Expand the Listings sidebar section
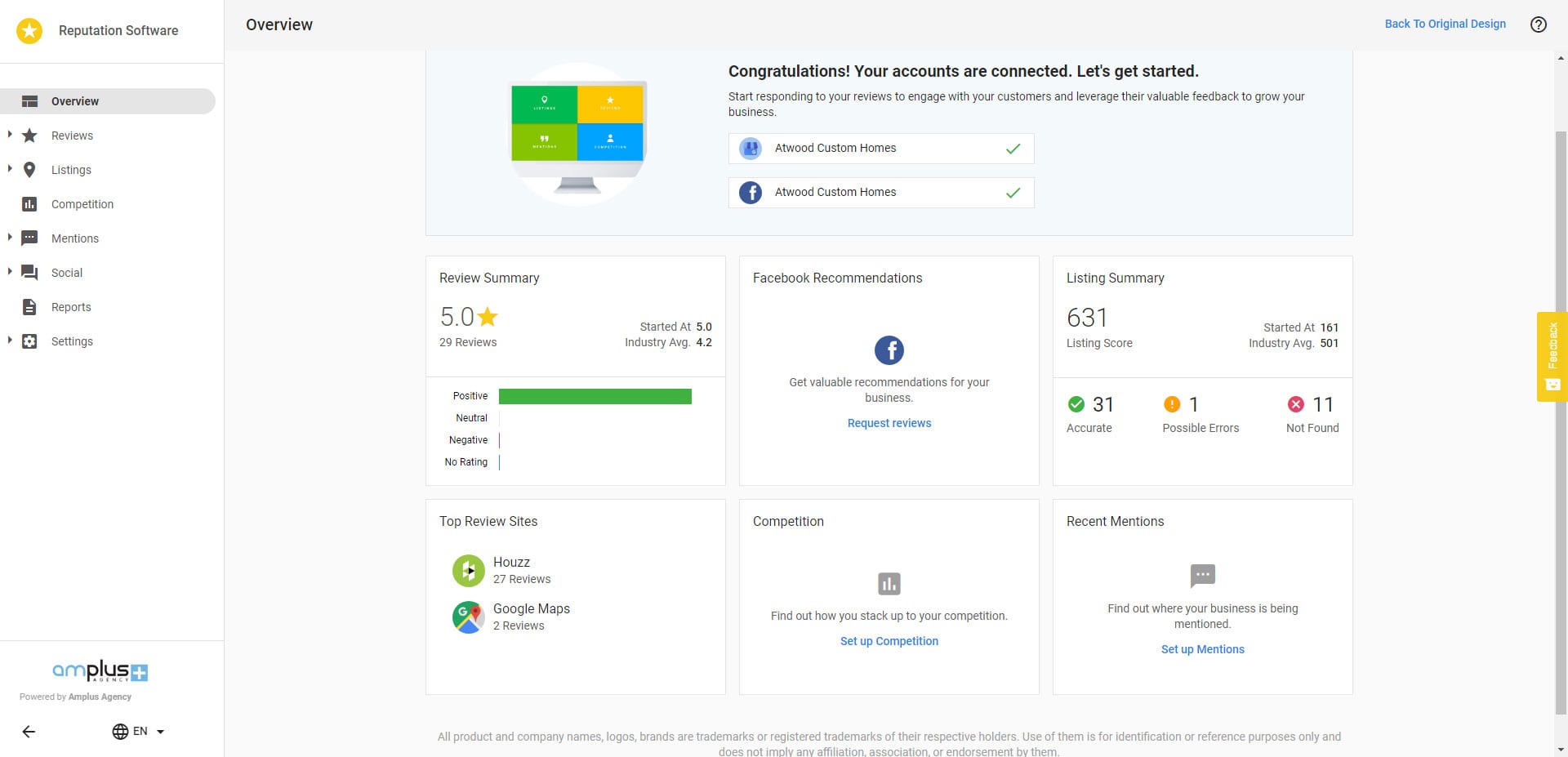Image resolution: width=1568 pixels, height=757 pixels. tap(10, 169)
